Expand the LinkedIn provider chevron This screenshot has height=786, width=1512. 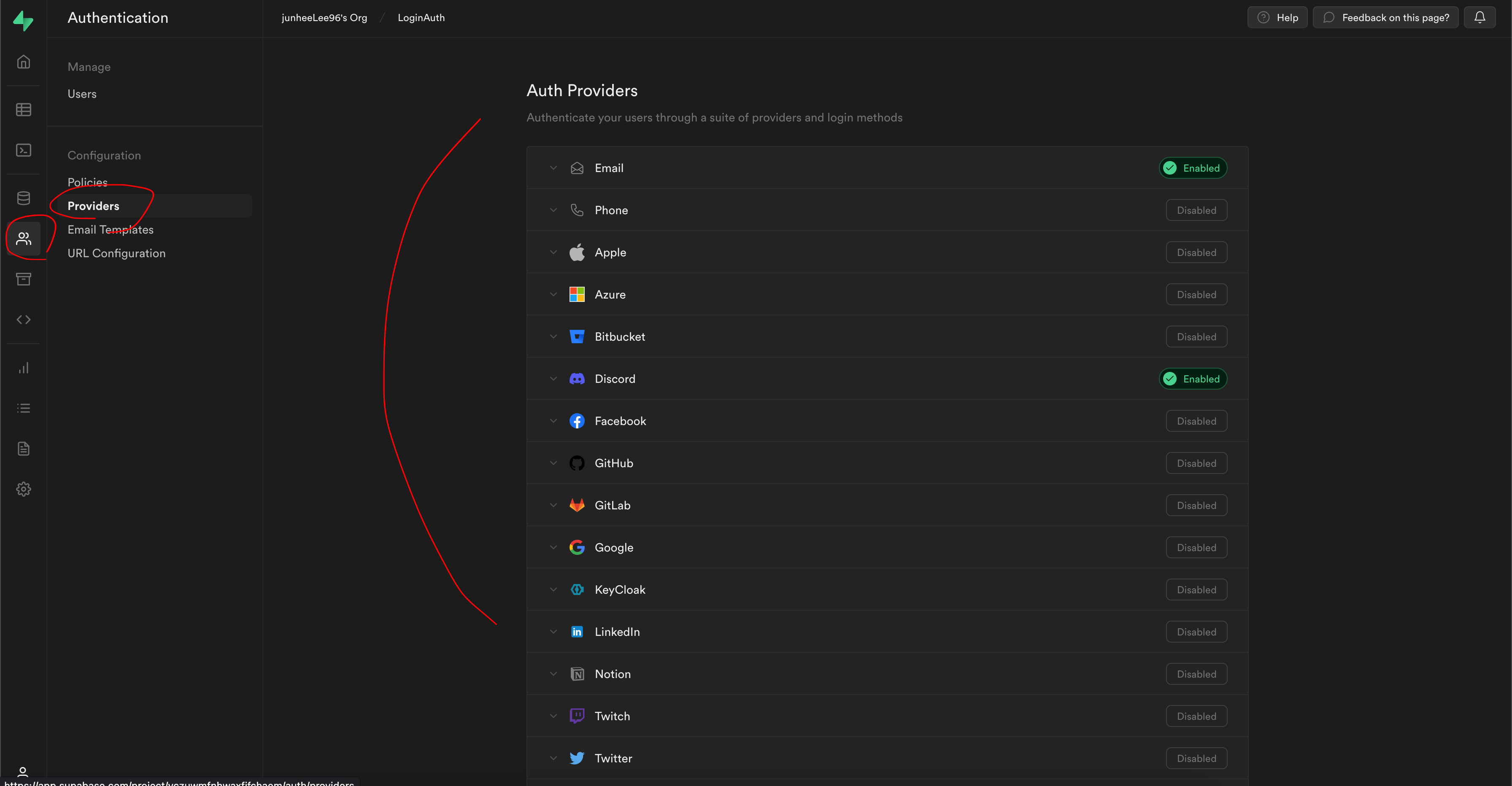pyautogui.click(x=553, y=632)
